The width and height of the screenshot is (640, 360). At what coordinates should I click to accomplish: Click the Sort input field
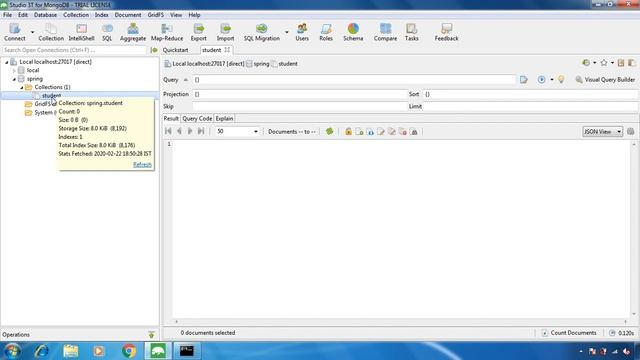pyautogui.click(x=530, y=94)
